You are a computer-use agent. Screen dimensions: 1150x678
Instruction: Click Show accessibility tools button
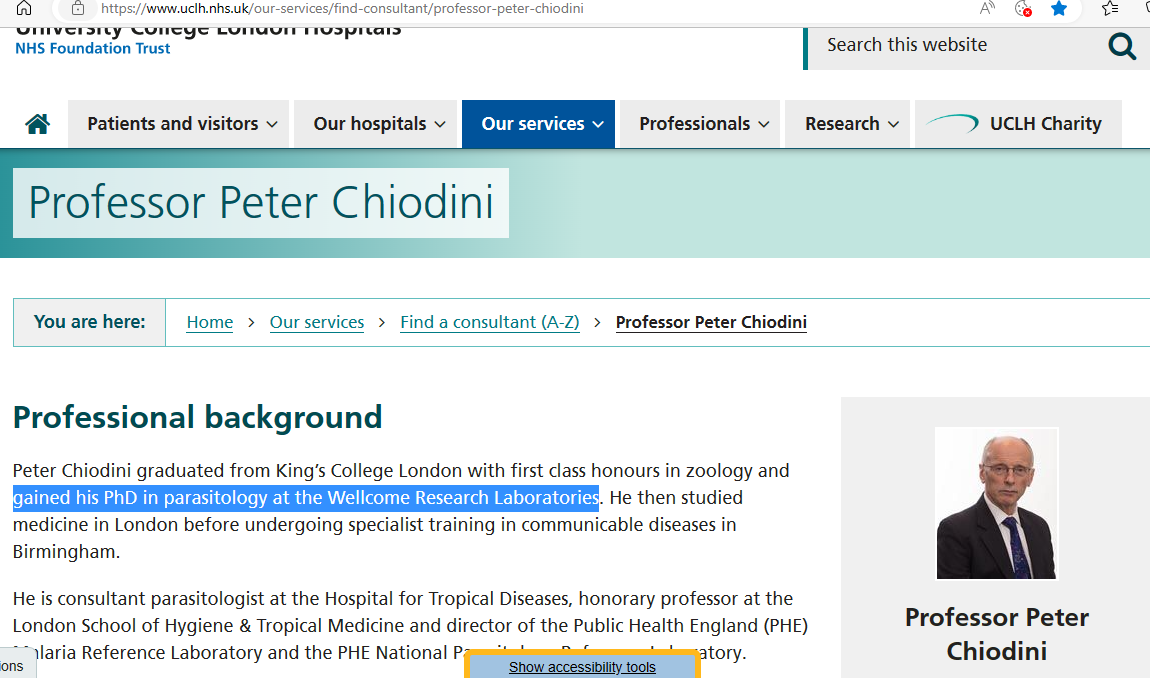coord(582,667)
